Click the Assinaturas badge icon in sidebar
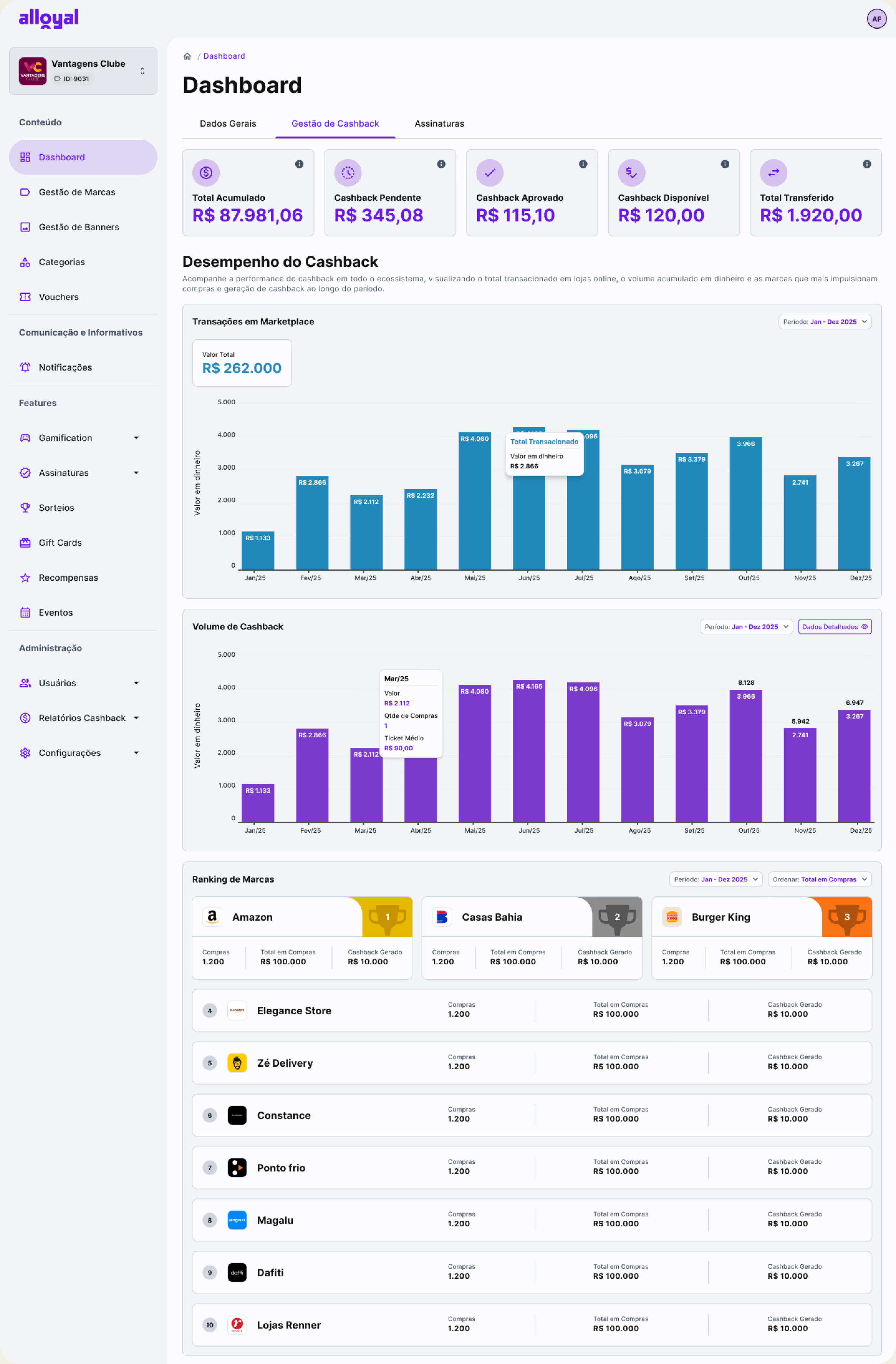 click(x=25, y=473)
